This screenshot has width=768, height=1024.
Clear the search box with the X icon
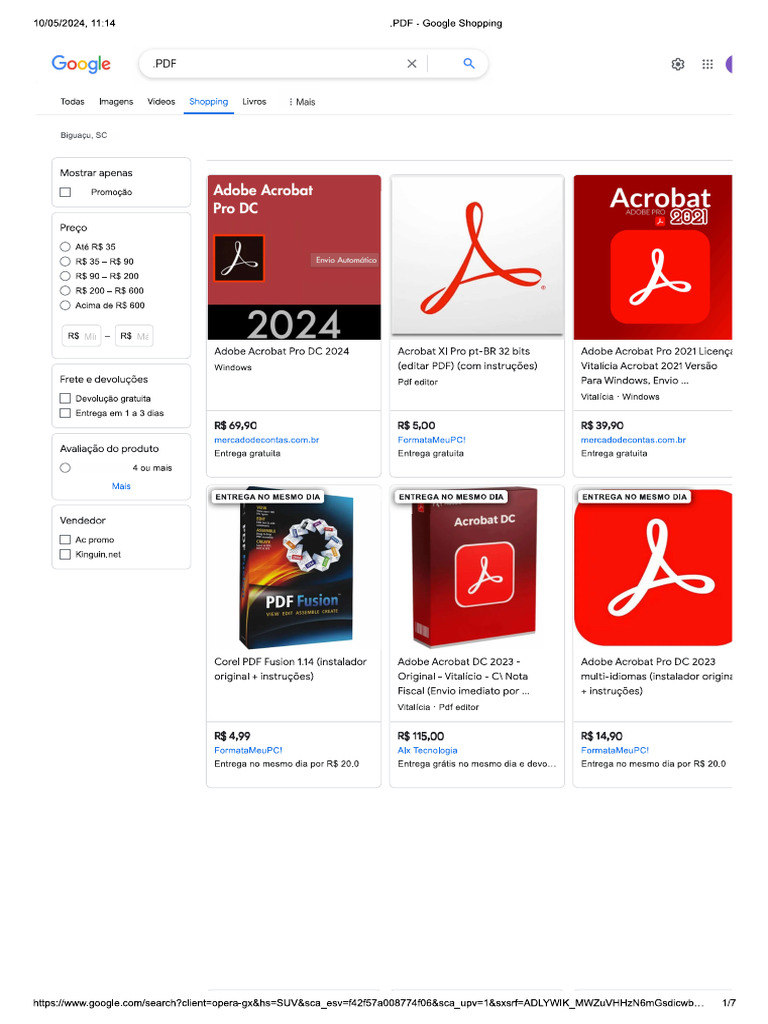point(411,63)
